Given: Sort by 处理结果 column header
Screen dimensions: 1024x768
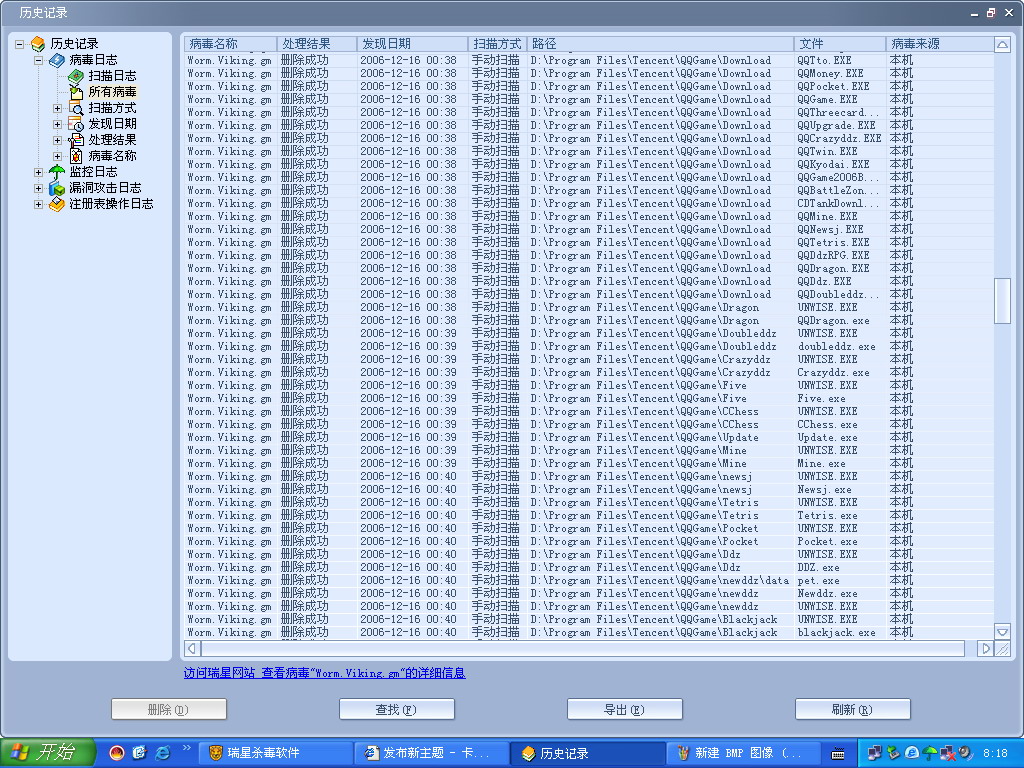Looking at the screenshot, I should [317, 44].
